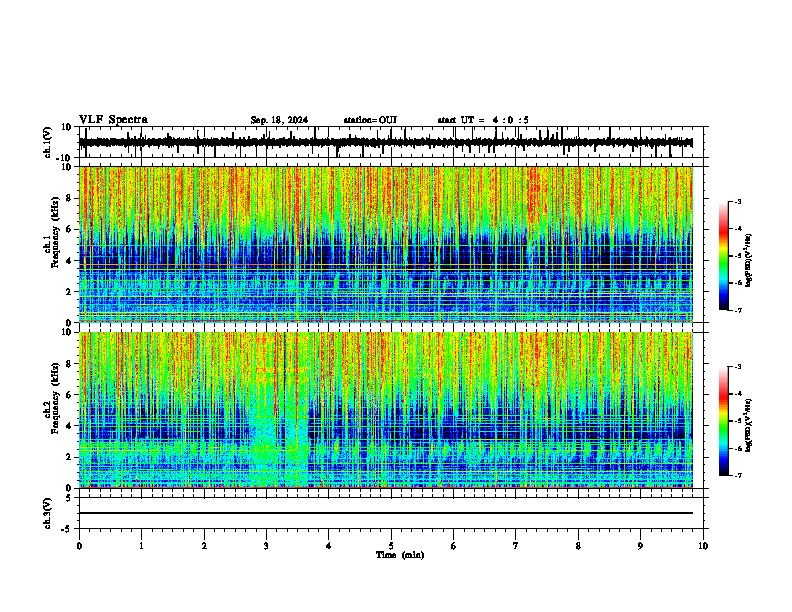Image resolution: width=792 pixels, height=612 pixels.
Task: Click the ch.2 frequency axis "8" tick label
Action: point(70,364)
